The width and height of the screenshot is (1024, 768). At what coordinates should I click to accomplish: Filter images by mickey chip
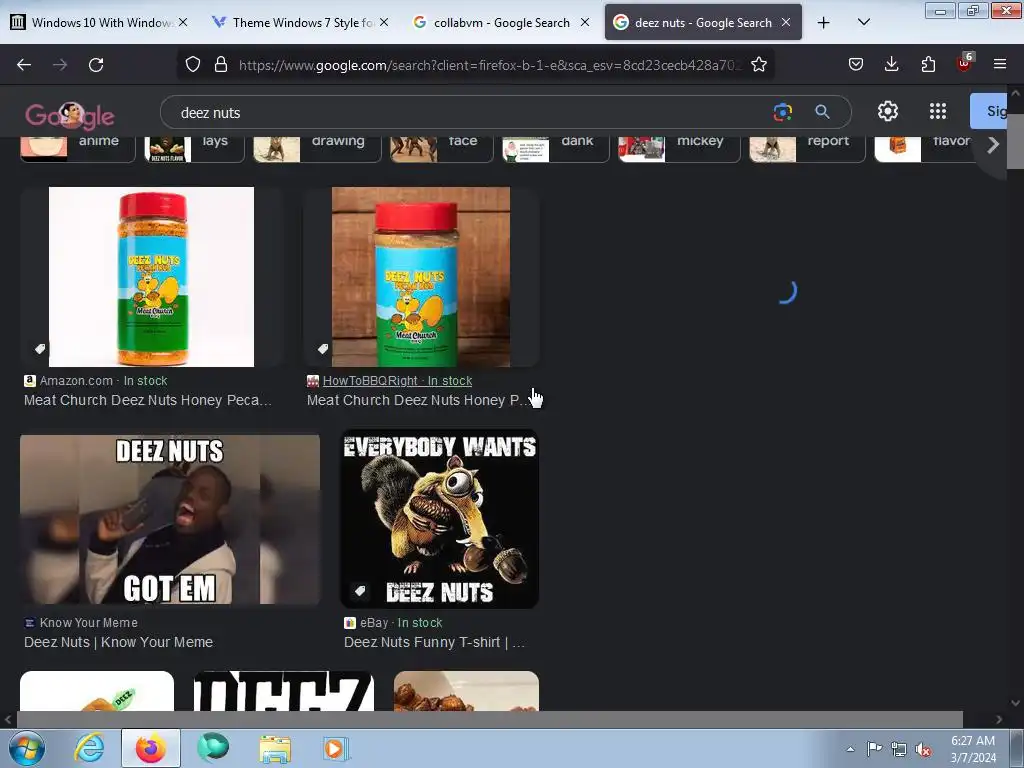[679, 148]
